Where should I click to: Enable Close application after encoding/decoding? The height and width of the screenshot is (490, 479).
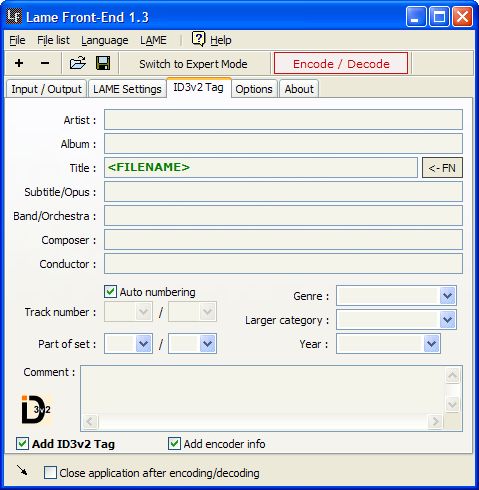click(50, 472)
